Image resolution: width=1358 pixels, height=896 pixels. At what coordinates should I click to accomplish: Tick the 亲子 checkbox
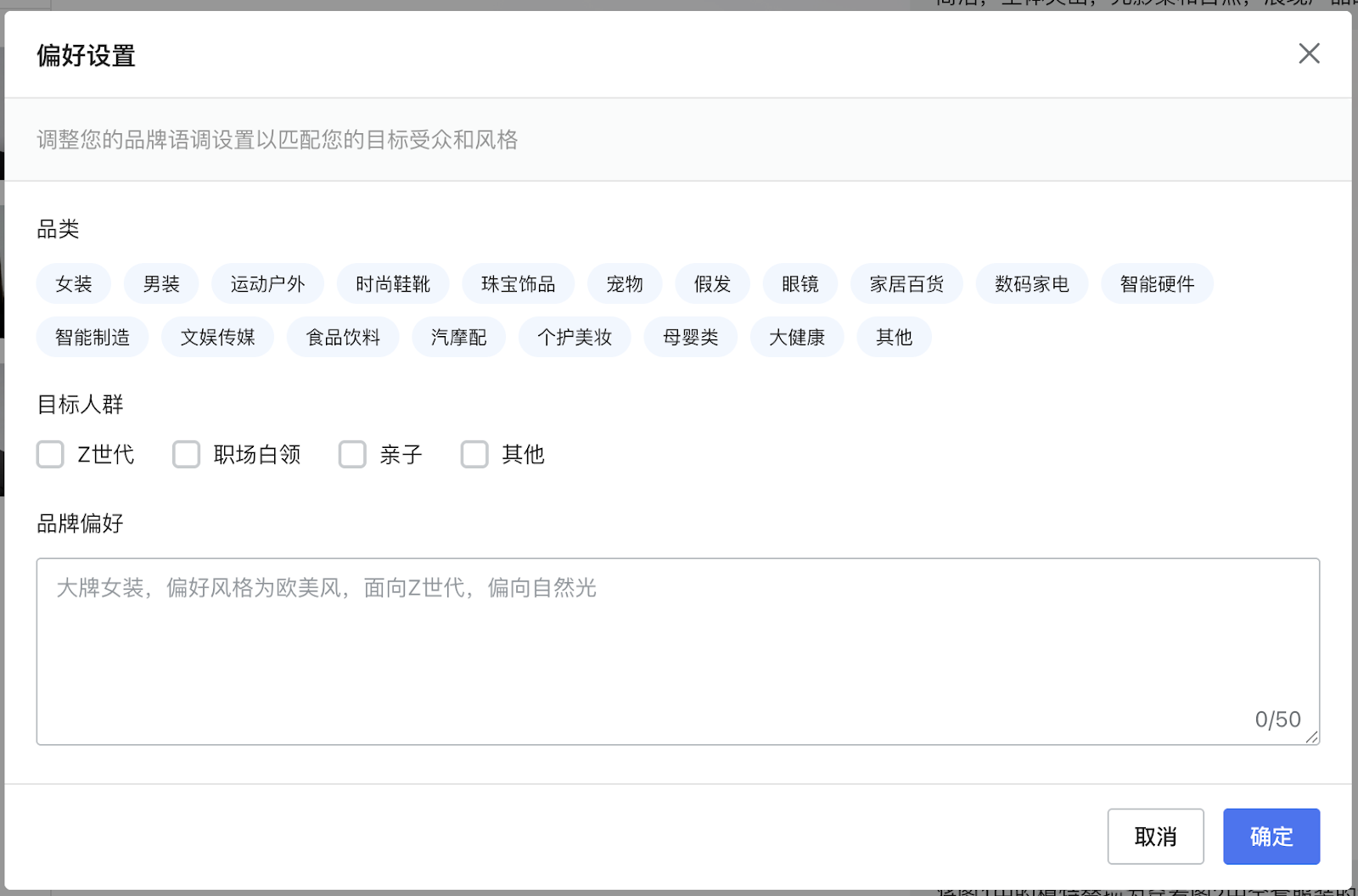[352, 455]
